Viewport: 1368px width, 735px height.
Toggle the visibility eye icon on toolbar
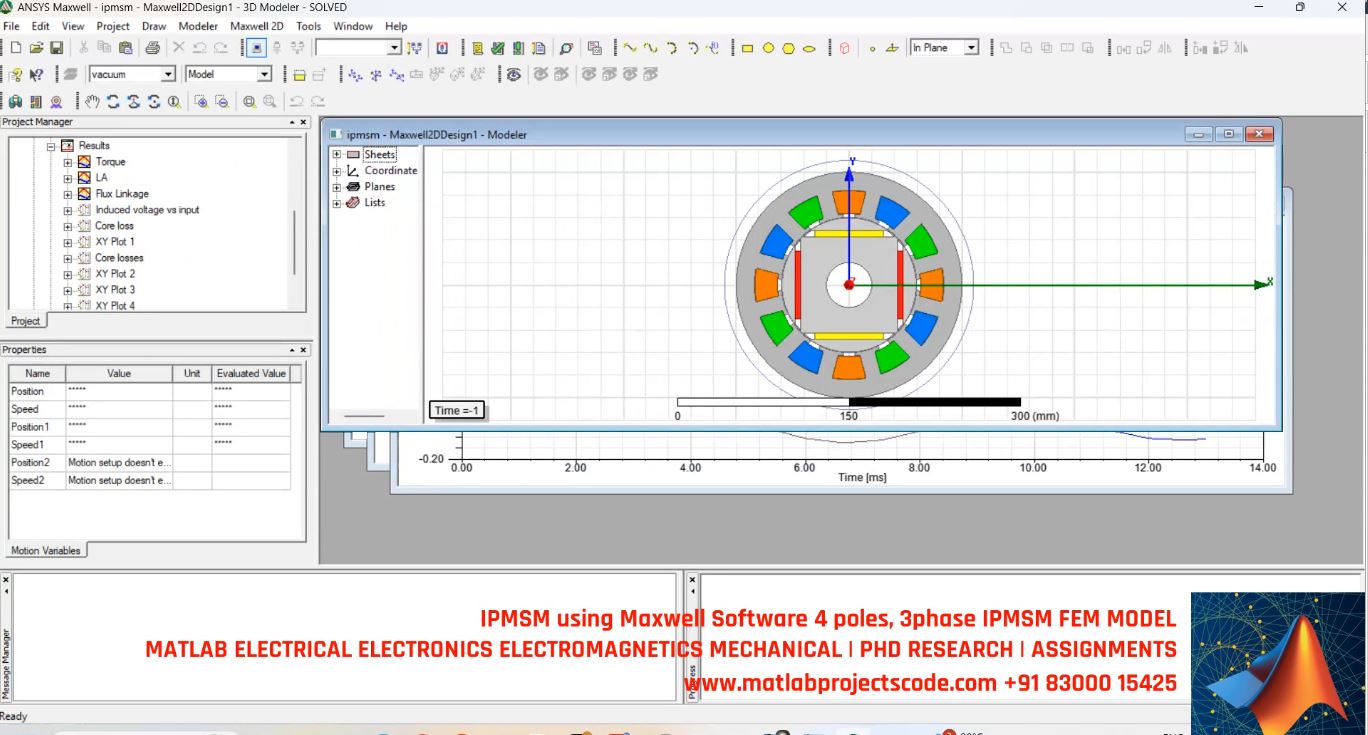click(x=514, y=74)
